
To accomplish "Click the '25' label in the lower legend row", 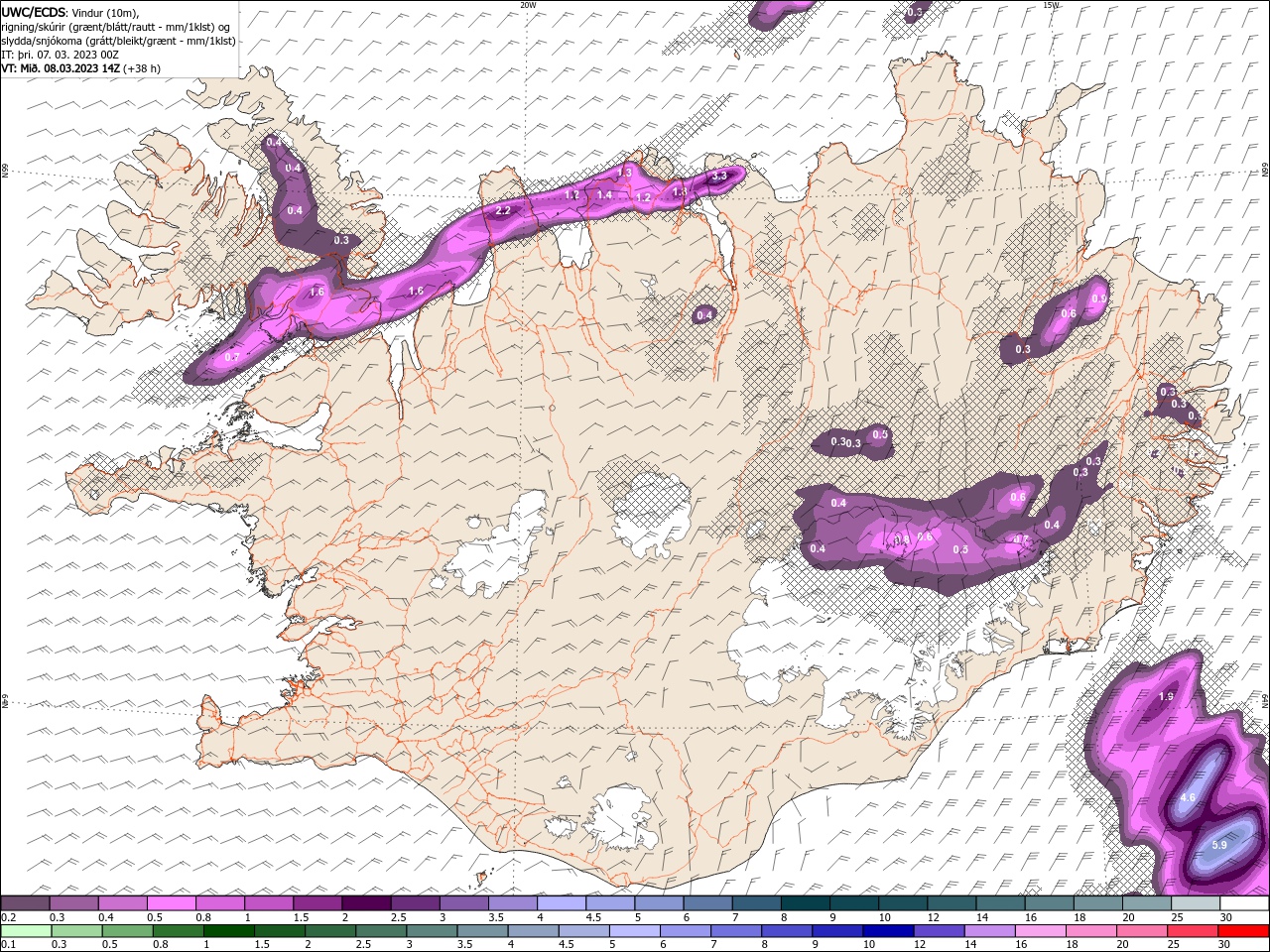I will (1173, 945).
